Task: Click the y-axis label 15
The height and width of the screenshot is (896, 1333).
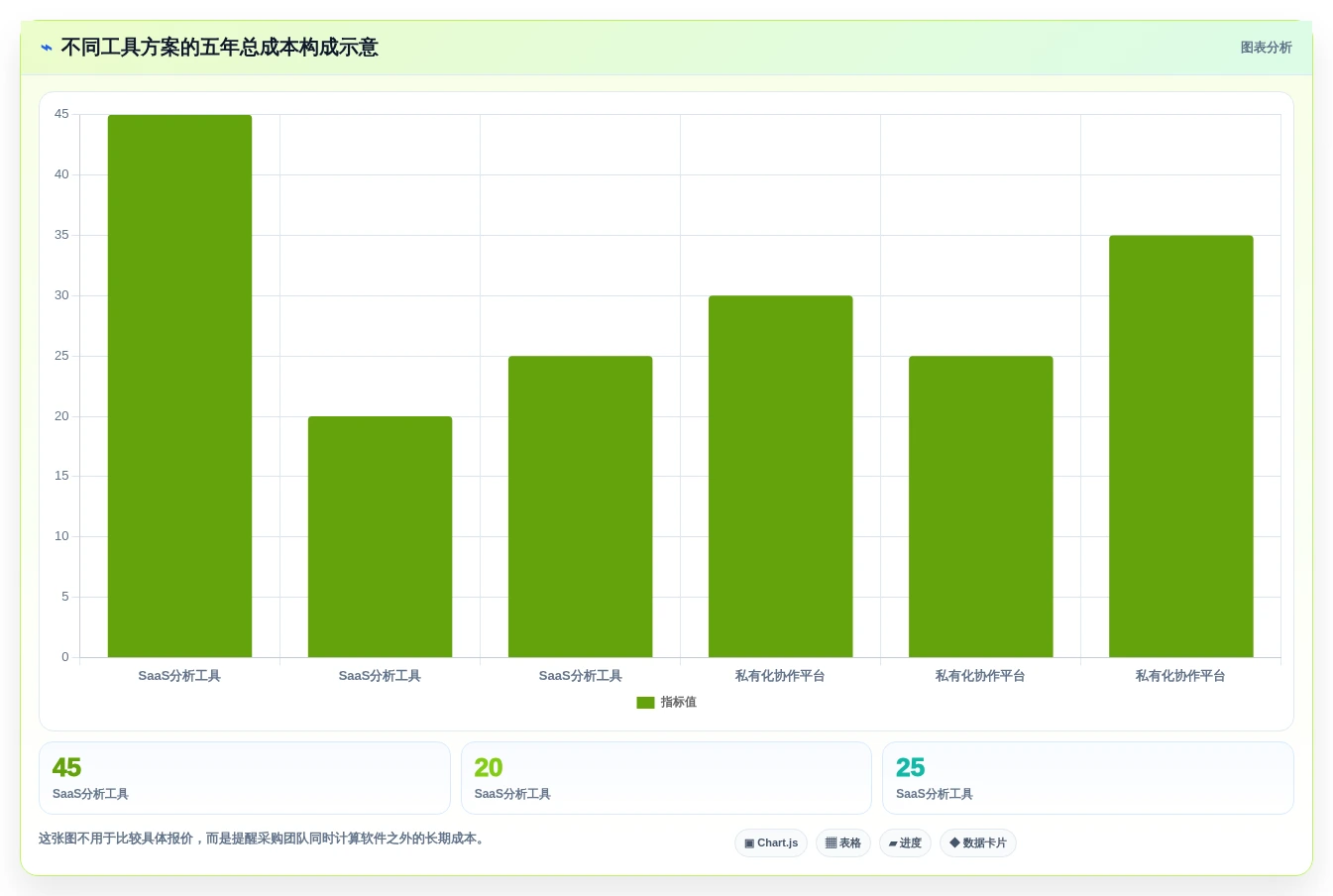Action: click(61, 476)
